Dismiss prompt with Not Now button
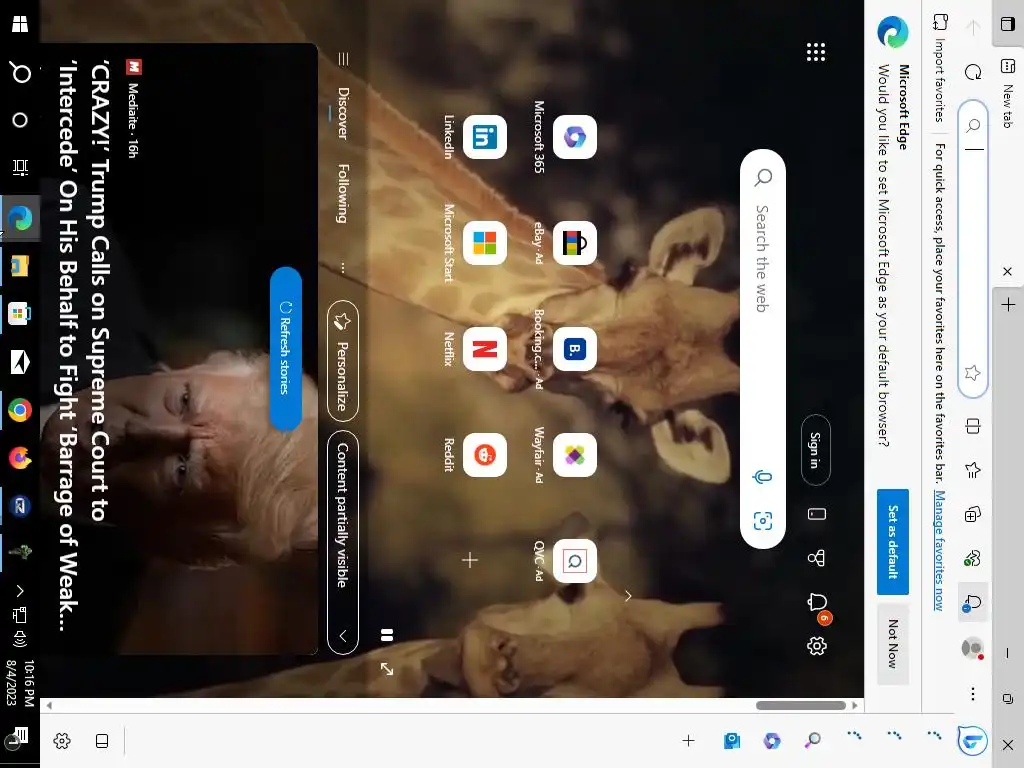The width and height of the screenshot is (1024, 768). click(x=893, y=644)
